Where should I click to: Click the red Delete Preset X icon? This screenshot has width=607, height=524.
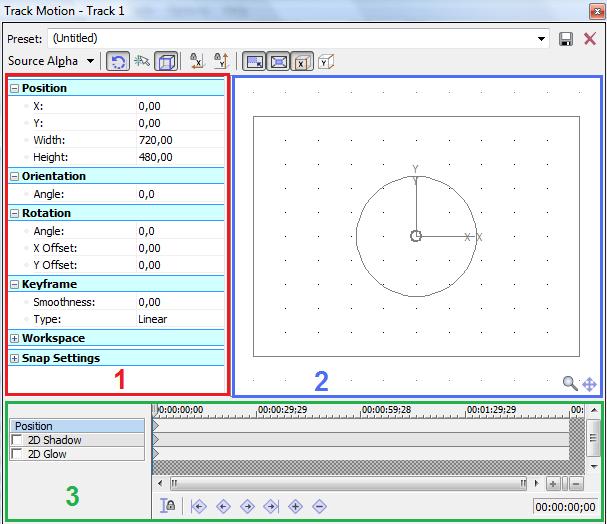(590, 39)
